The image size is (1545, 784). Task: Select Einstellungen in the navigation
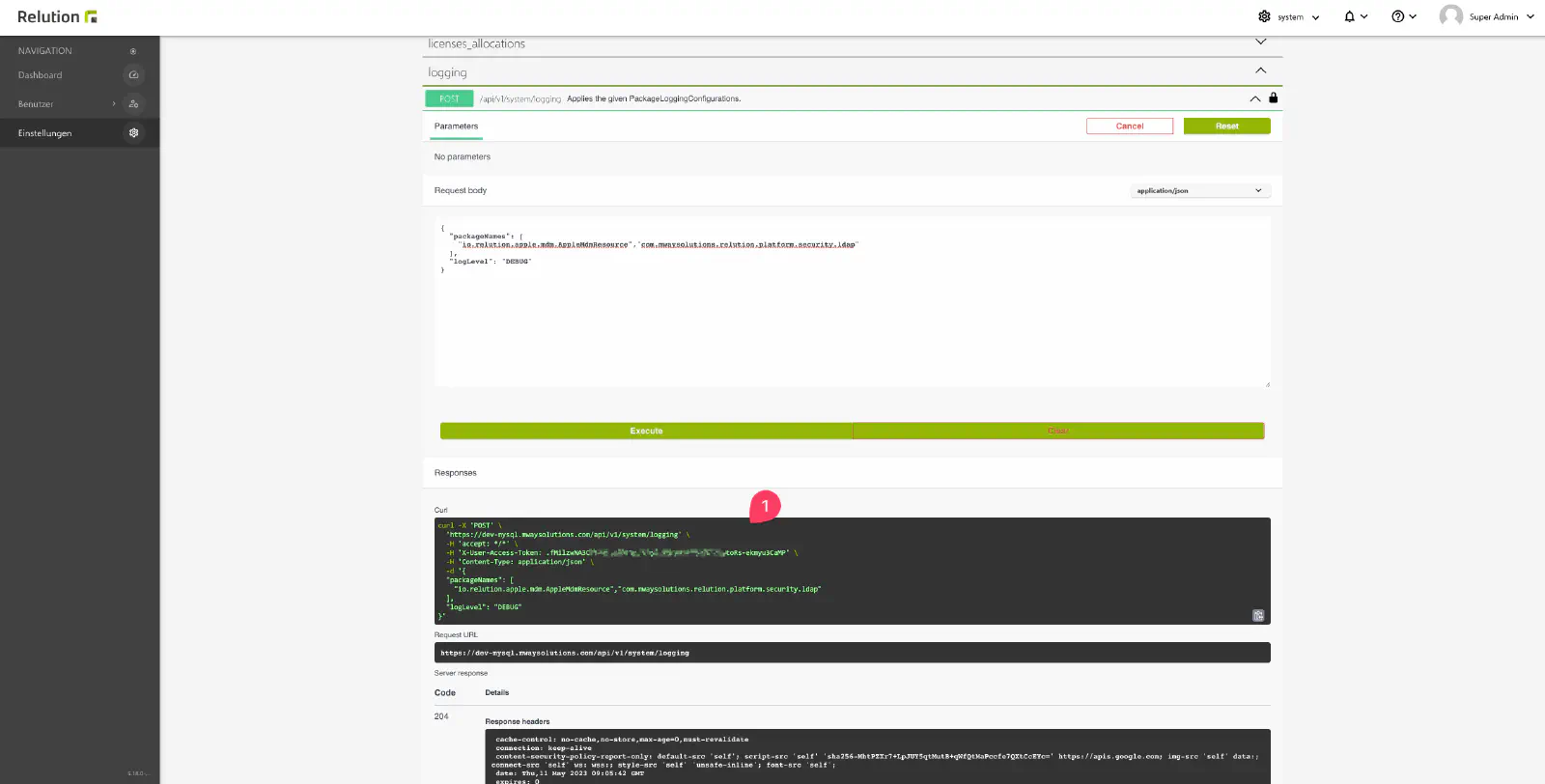tap(44, 133)
